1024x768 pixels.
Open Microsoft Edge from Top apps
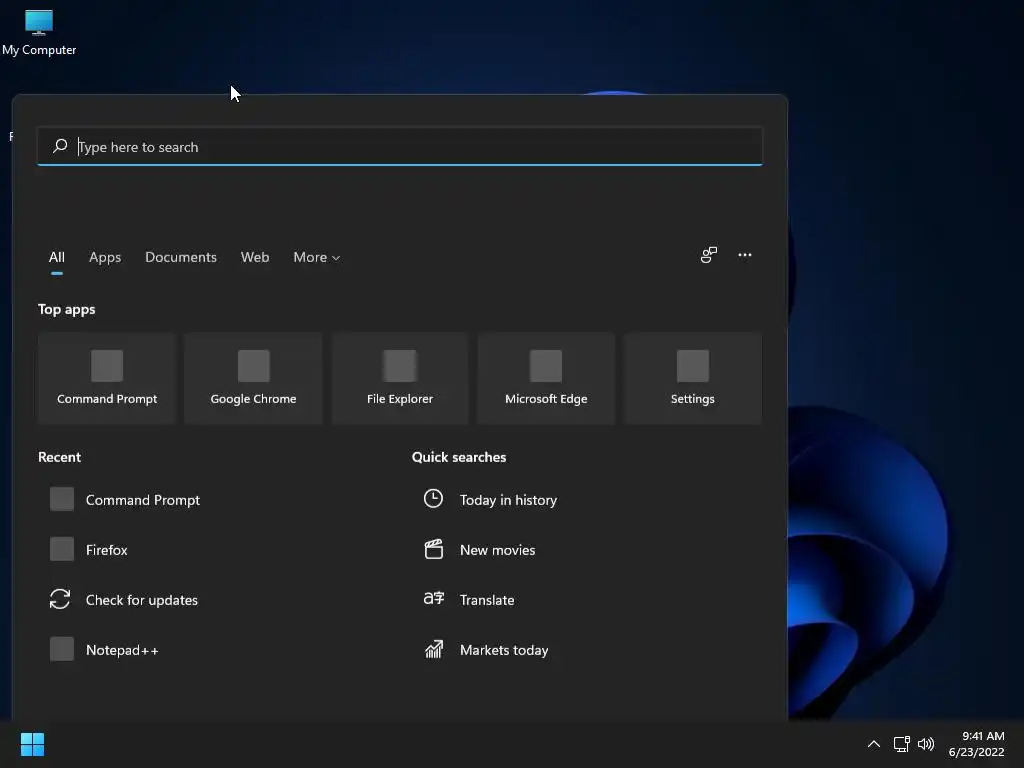click(546, 378)
